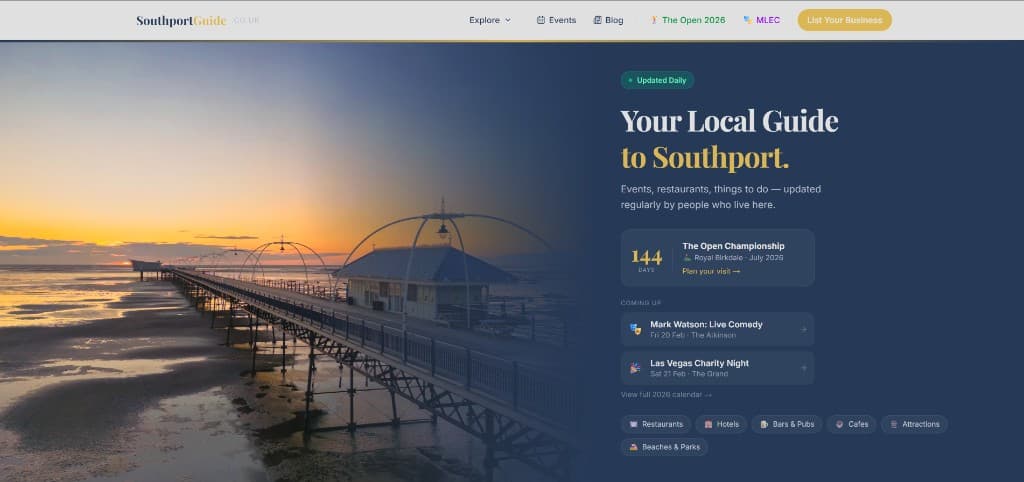Click the arrow on Las Vegas Charity Night row
The width and height of the screenshot is (1024, 482).
(804, 368)
